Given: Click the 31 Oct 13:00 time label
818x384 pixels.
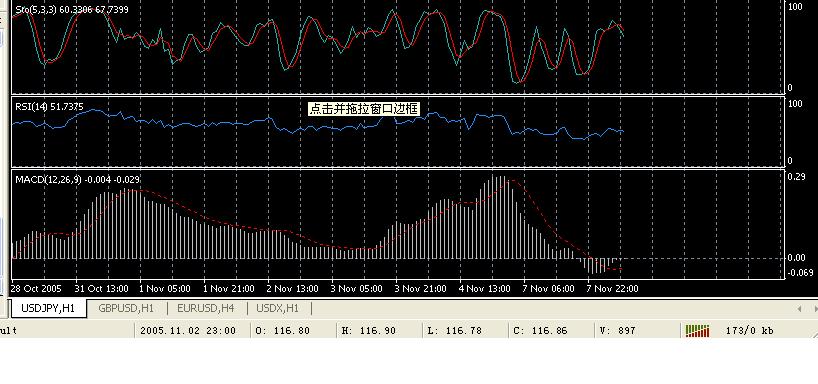Looking at the screenshot, I should coord(101,289).
